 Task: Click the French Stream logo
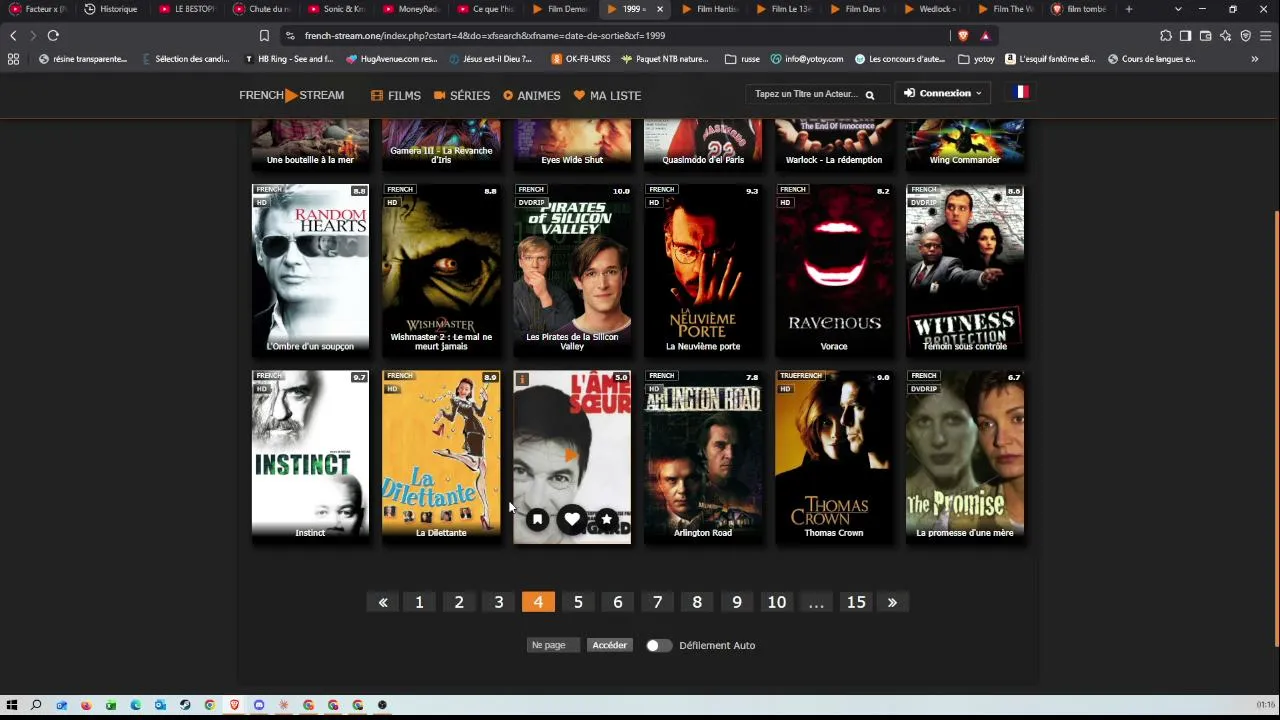point(291,95)
